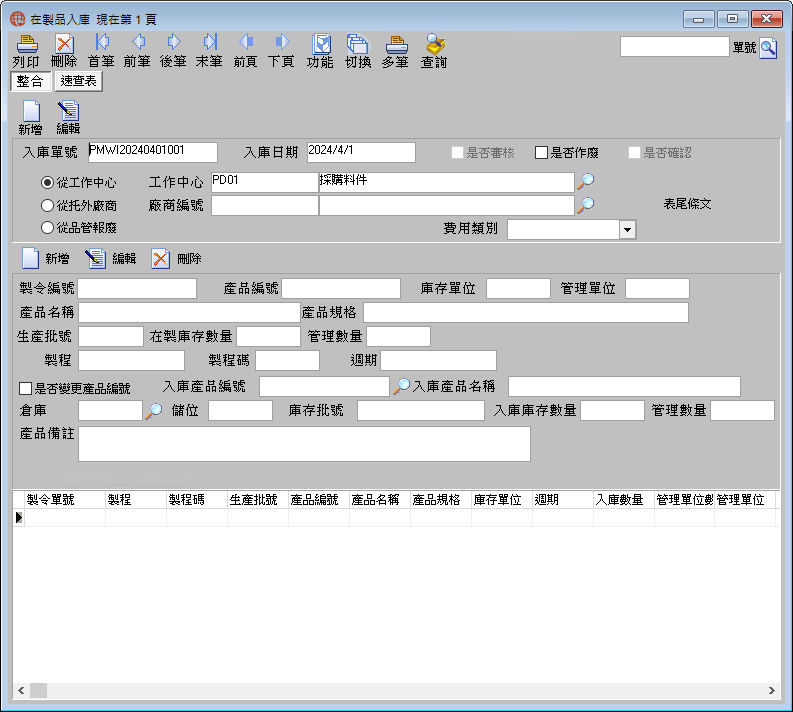The height and width of the screenshot is (712, 793).
Task: Click the 製令編號 field
Action: coord(137,288)
